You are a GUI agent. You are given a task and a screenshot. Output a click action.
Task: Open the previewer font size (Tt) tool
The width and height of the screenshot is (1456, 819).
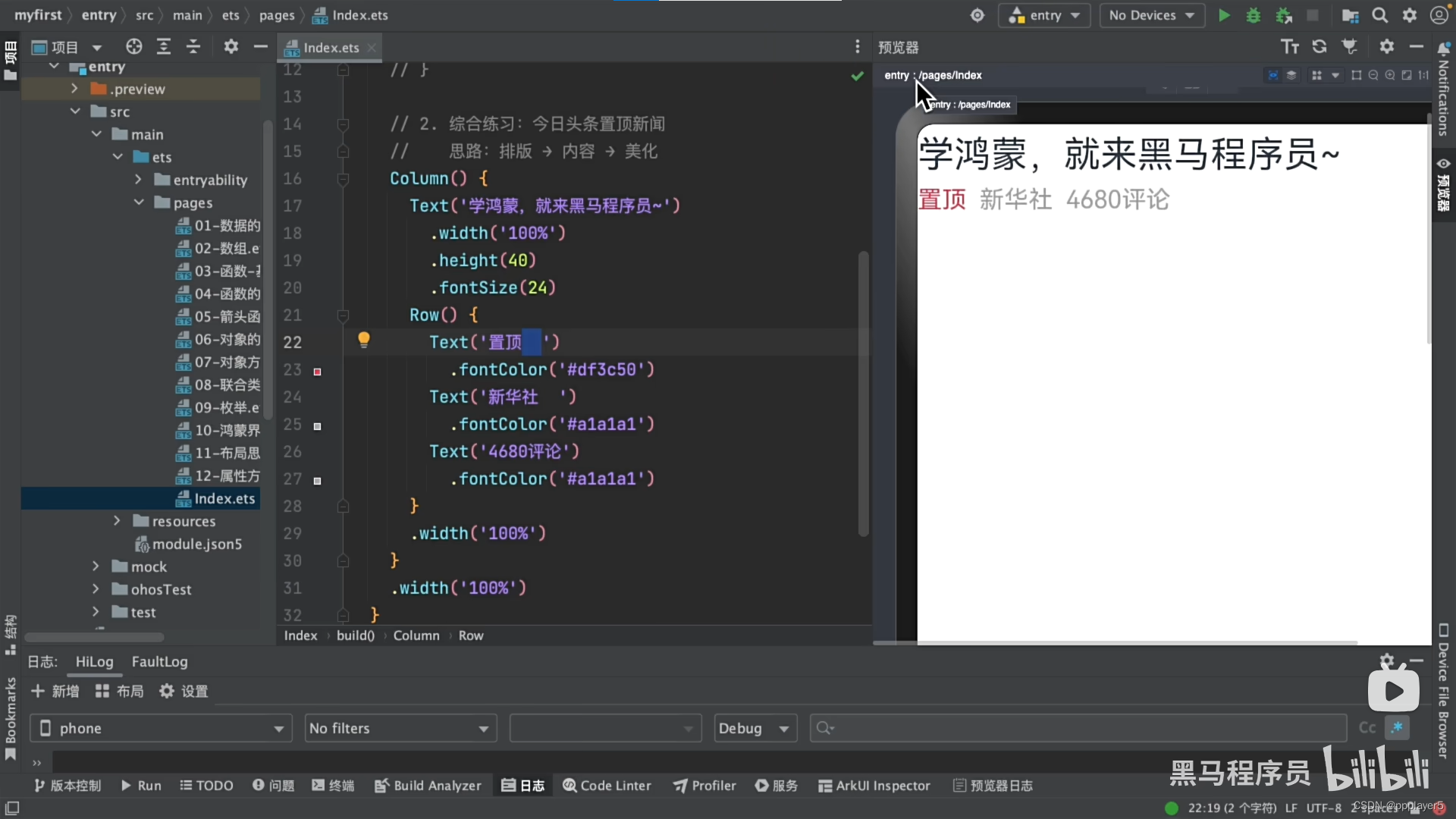click(x=1290, y=47)
